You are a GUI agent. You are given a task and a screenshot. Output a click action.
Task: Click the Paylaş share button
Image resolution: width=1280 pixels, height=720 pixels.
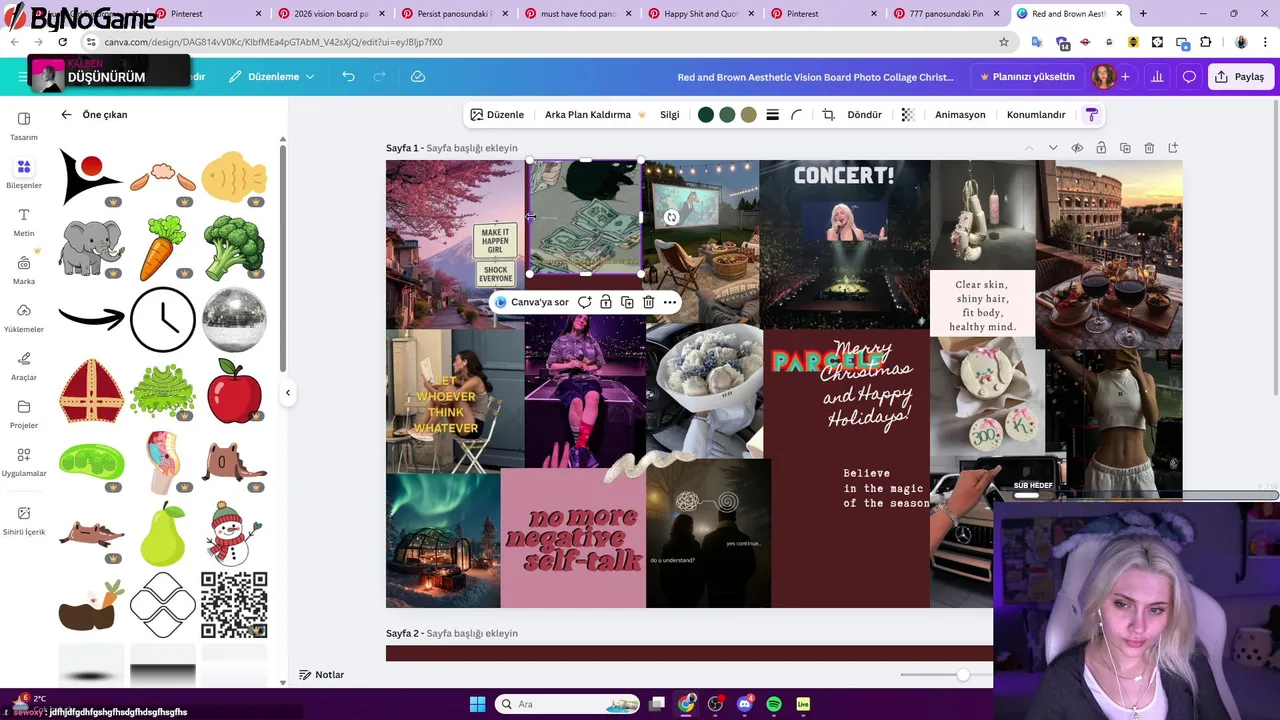[1240, 77]
